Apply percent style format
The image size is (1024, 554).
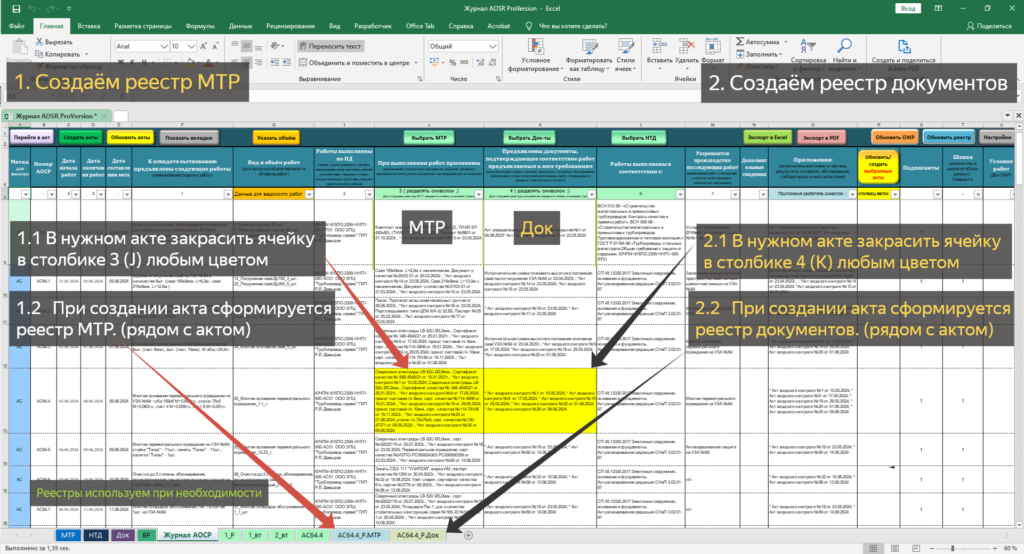[x=453, y=63]
